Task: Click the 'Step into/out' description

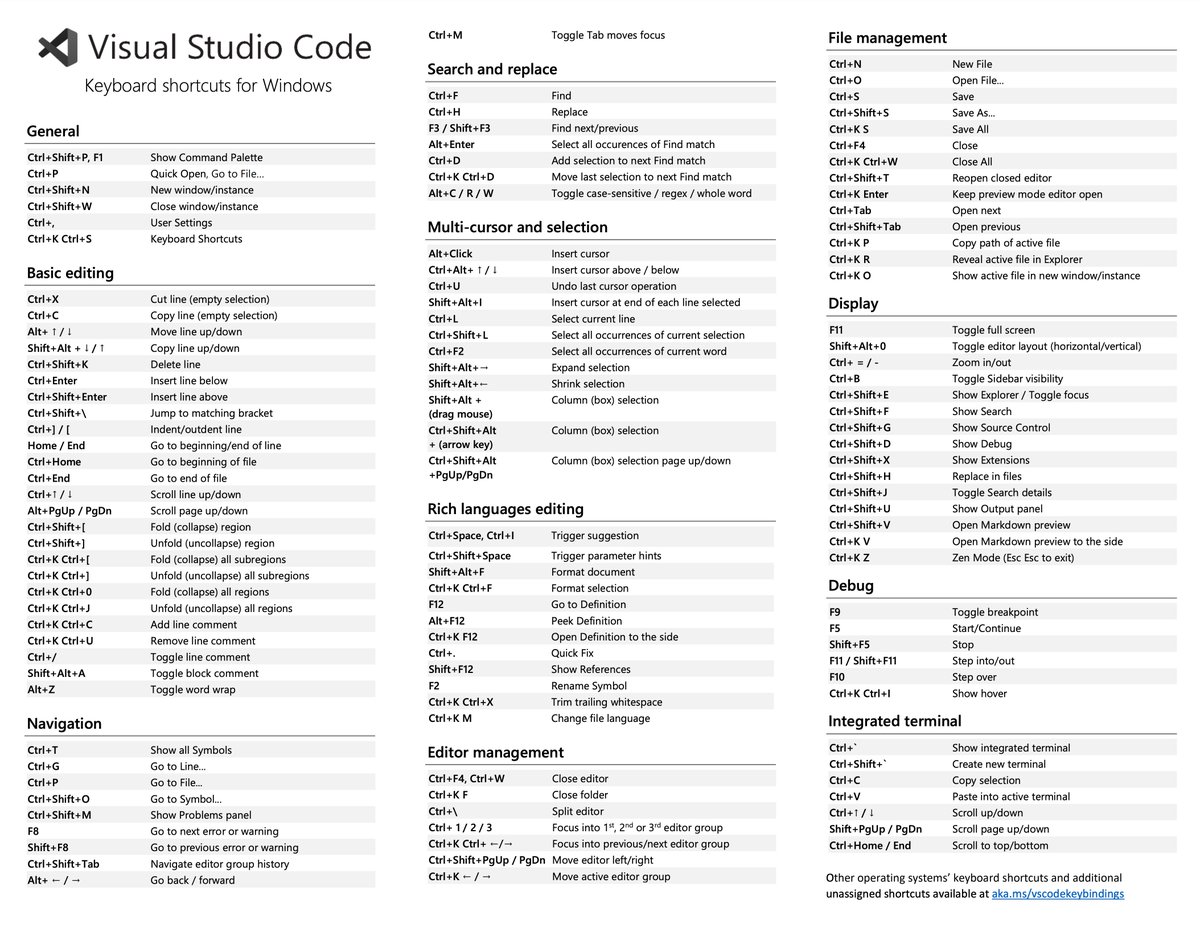Action: pyautogui.click(x=983, y=661)
